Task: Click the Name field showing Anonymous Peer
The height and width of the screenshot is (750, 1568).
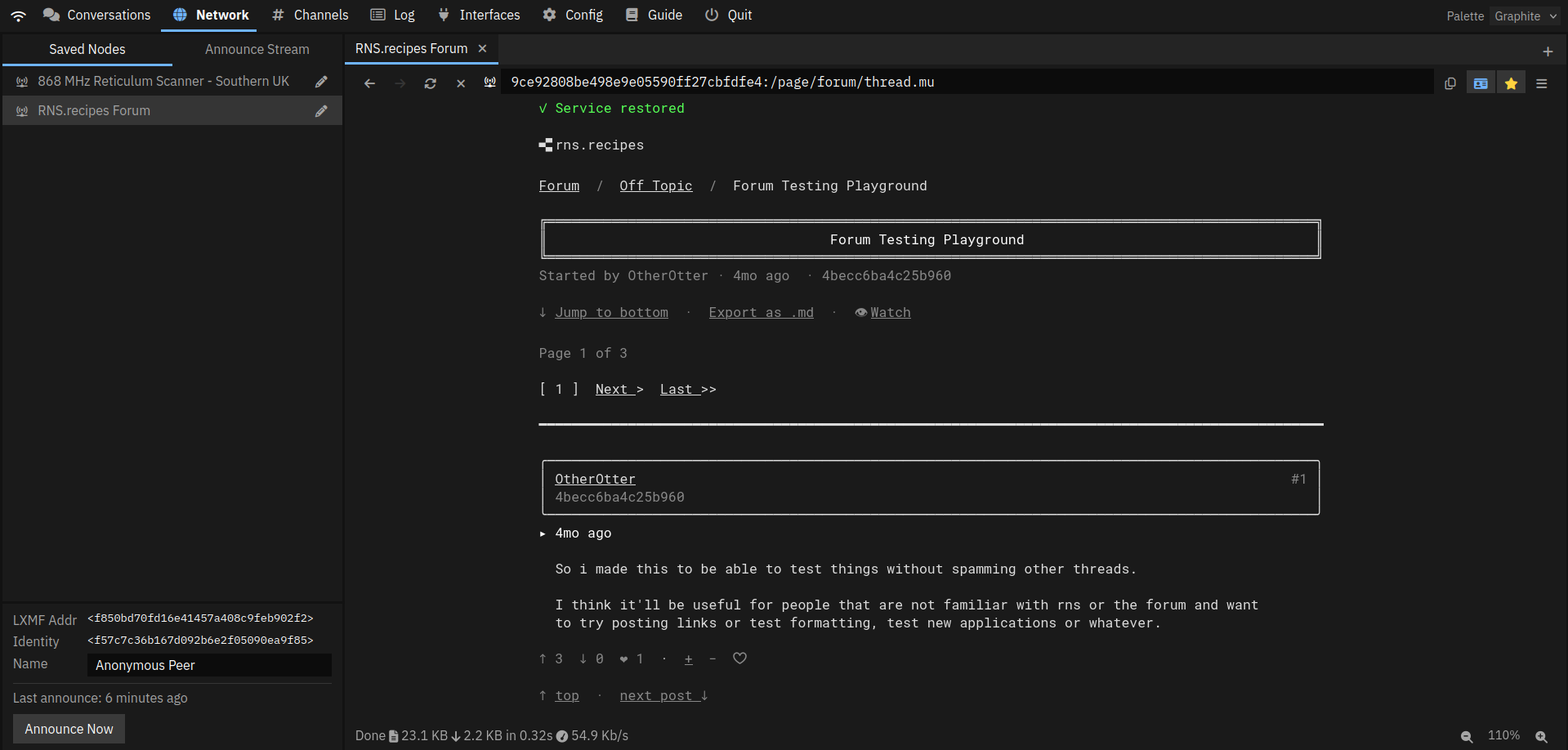Action: (x=209, y=666)
